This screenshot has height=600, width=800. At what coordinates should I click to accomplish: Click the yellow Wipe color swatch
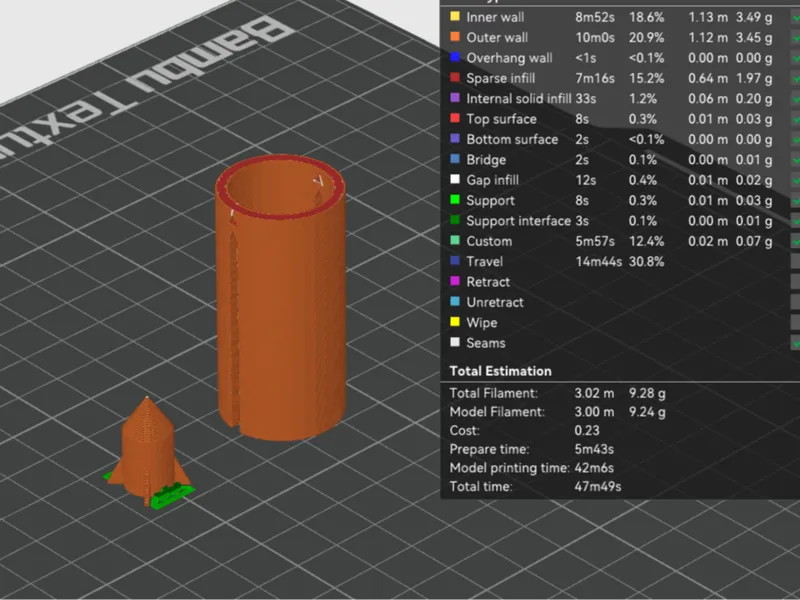tap(455, 322)
